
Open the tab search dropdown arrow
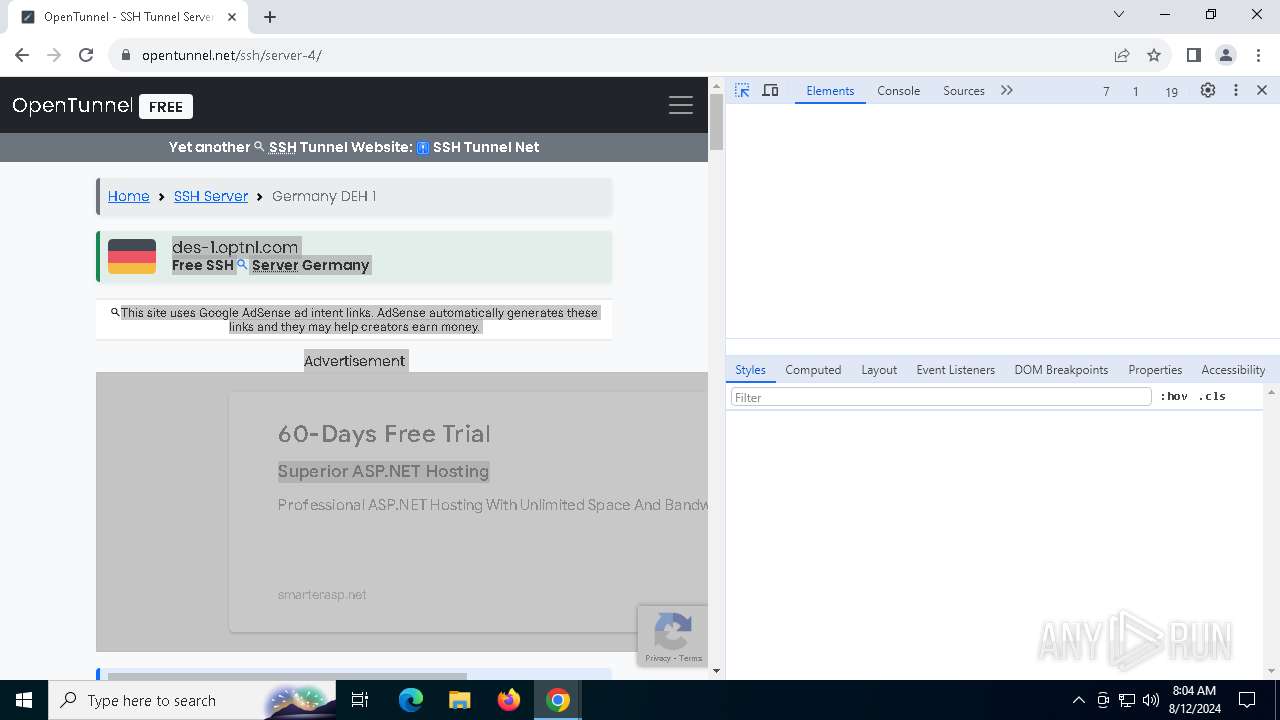(1119, 14)
